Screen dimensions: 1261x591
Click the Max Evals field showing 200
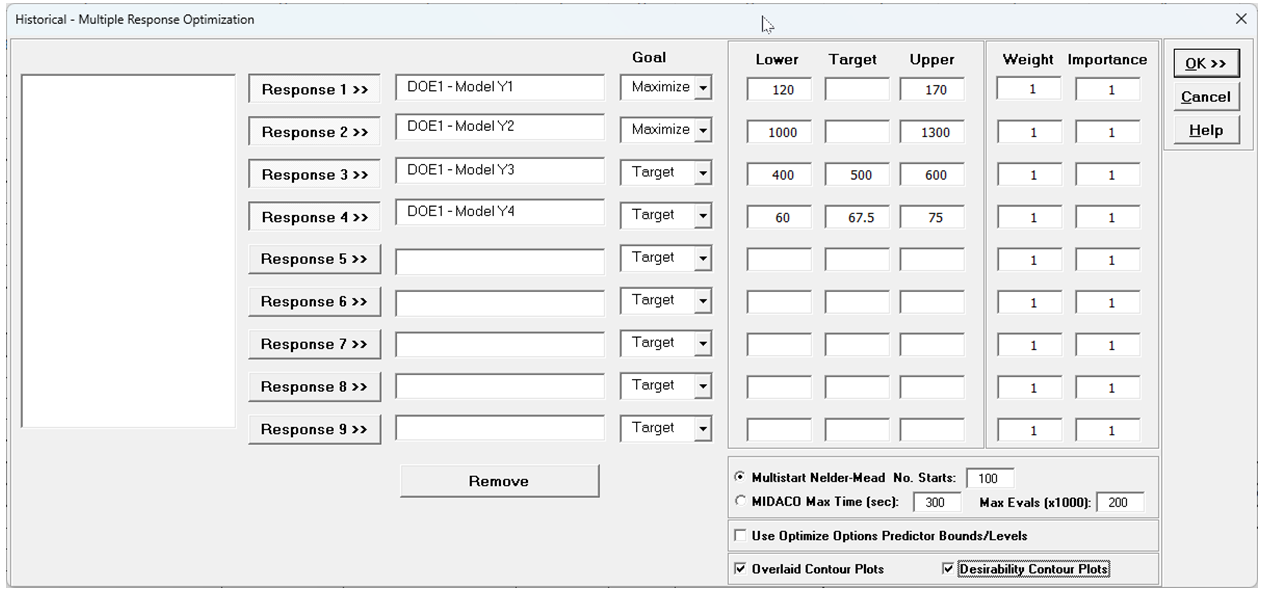point(1119,503)
